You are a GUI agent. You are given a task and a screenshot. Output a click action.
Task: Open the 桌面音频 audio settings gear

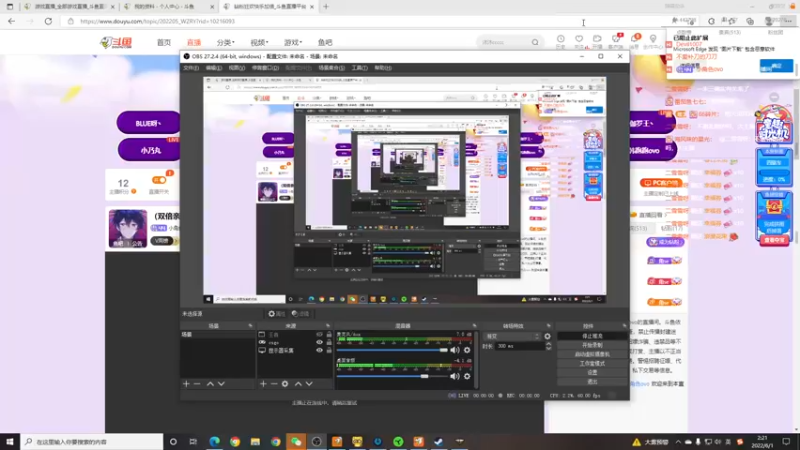[467, 376]
